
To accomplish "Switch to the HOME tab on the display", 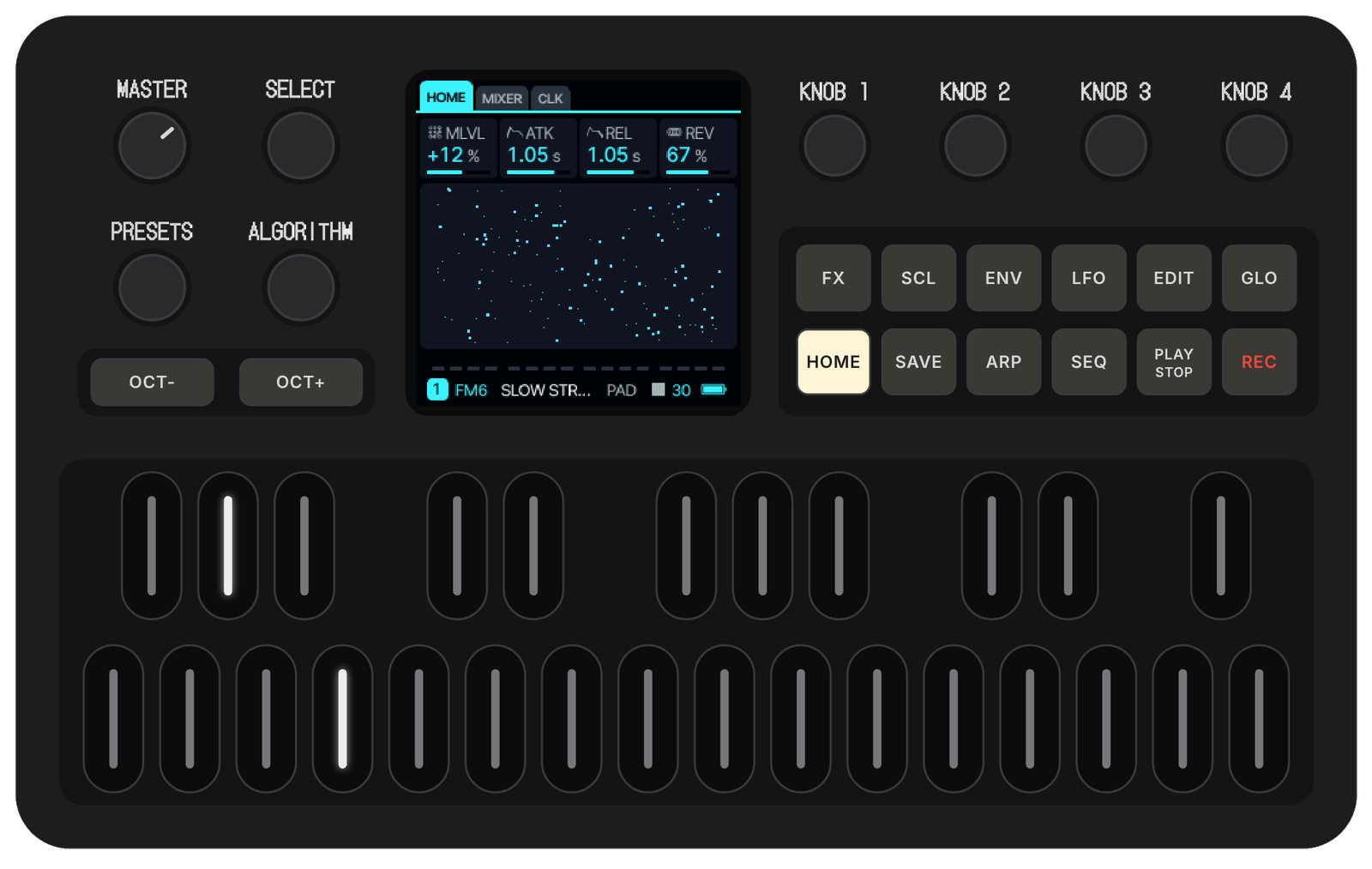I will [446, 97].
